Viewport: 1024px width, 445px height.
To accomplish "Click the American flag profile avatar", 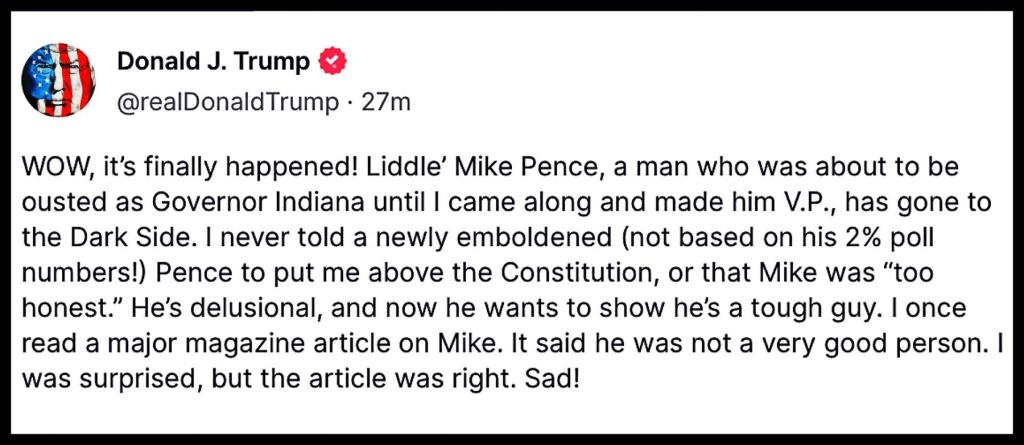I will 59,80.
